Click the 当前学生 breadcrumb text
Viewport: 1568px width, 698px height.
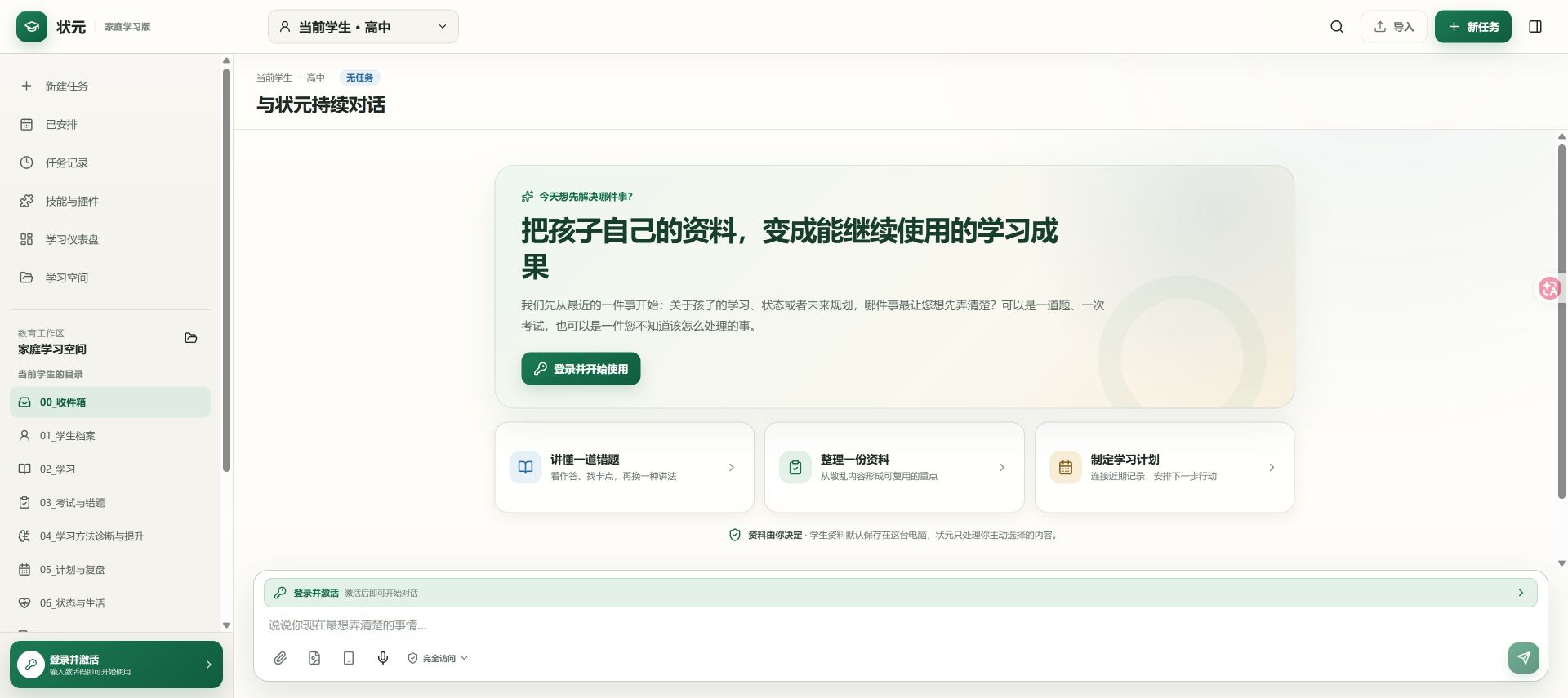tap(274, 78)
